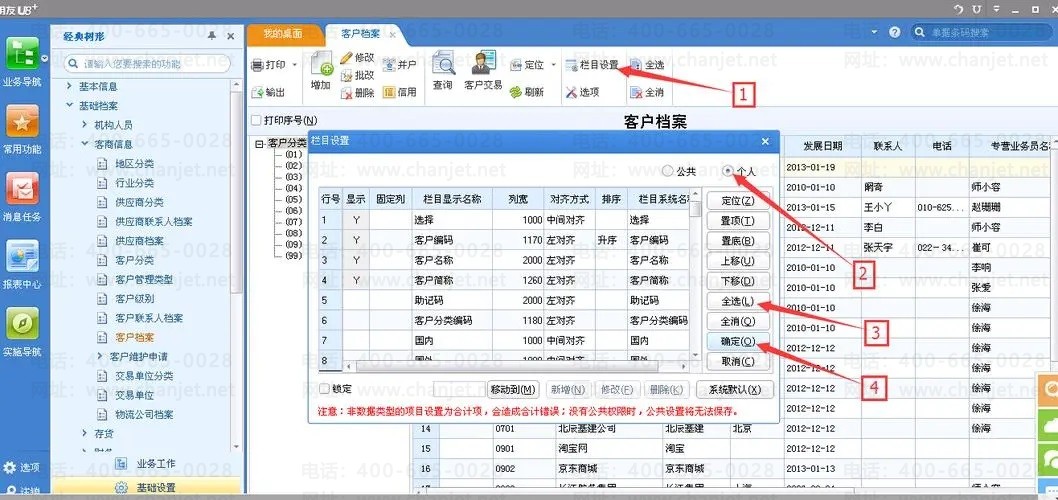Click 移动到(M) button
This screenshot has height=500, width=1058.
tap(513, 389)
